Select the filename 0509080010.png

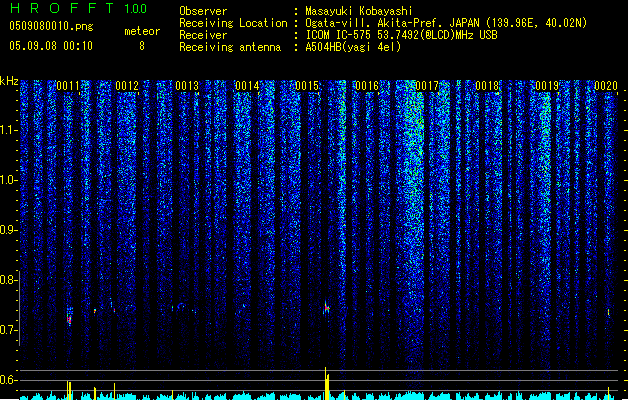click(x=51, y=27)
